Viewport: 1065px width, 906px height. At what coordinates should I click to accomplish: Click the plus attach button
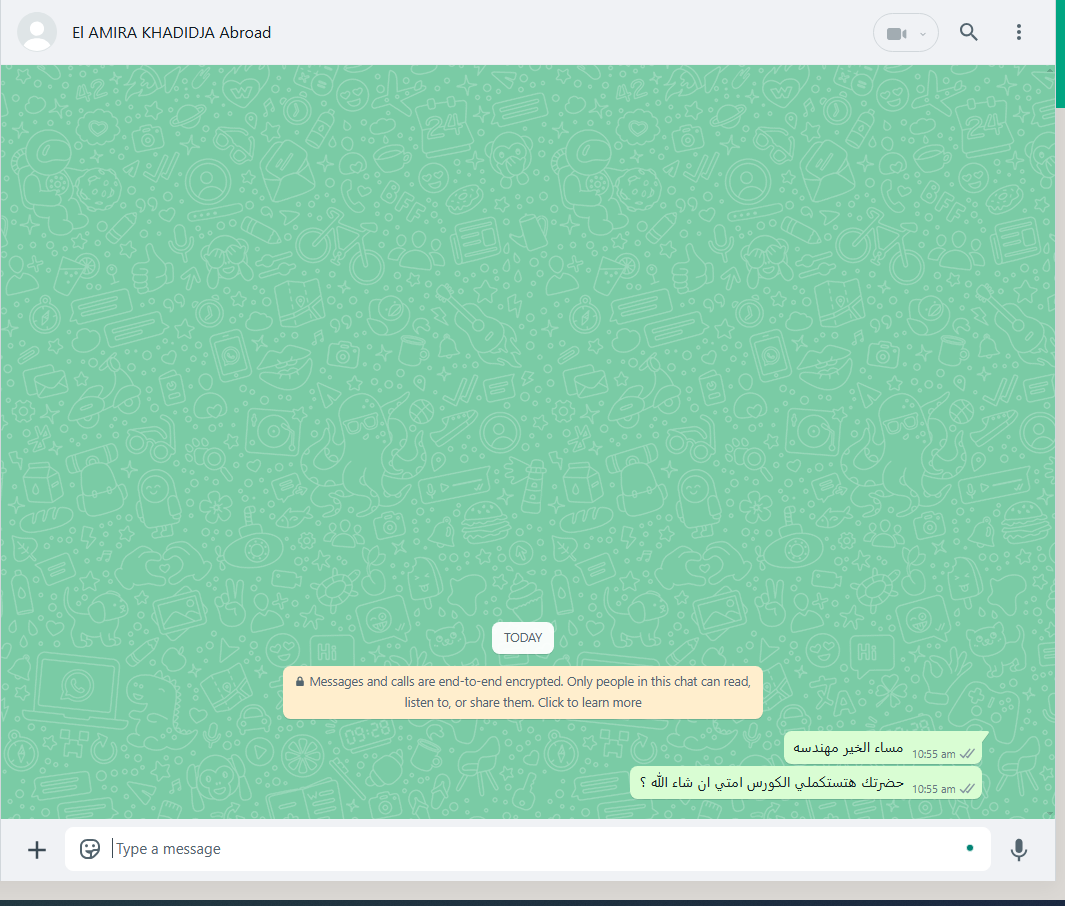click(x=37, y=850)
